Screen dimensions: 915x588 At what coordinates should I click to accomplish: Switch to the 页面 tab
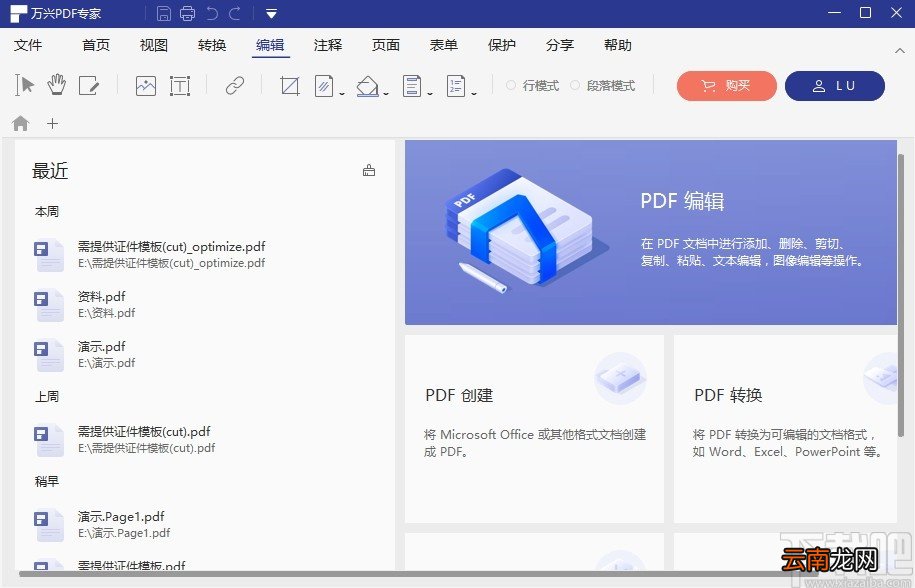[x=386, y=45]
